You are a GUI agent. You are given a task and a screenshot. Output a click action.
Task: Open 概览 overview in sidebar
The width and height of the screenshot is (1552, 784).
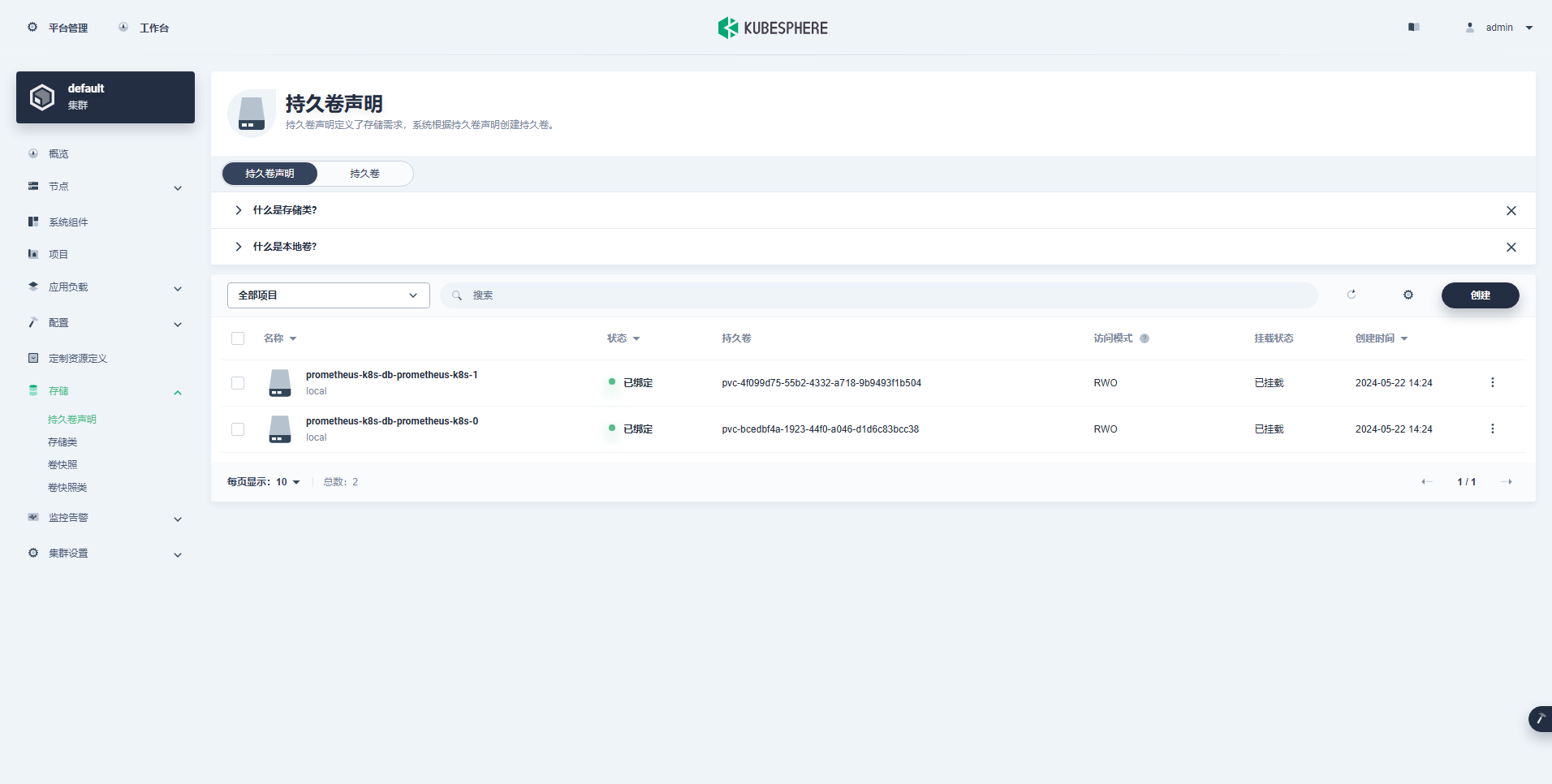[58, 153]
